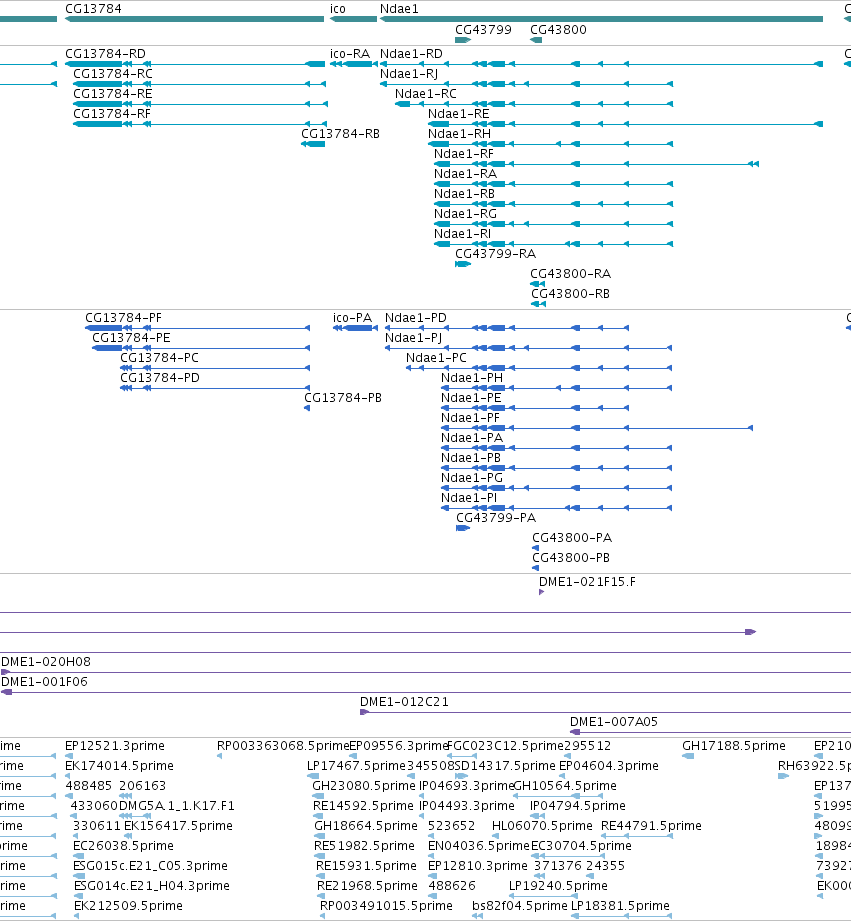This screenshot has width=851, height=921.
Task: Select the CG43799-RA transcript label
Action: tap(496, 254)
